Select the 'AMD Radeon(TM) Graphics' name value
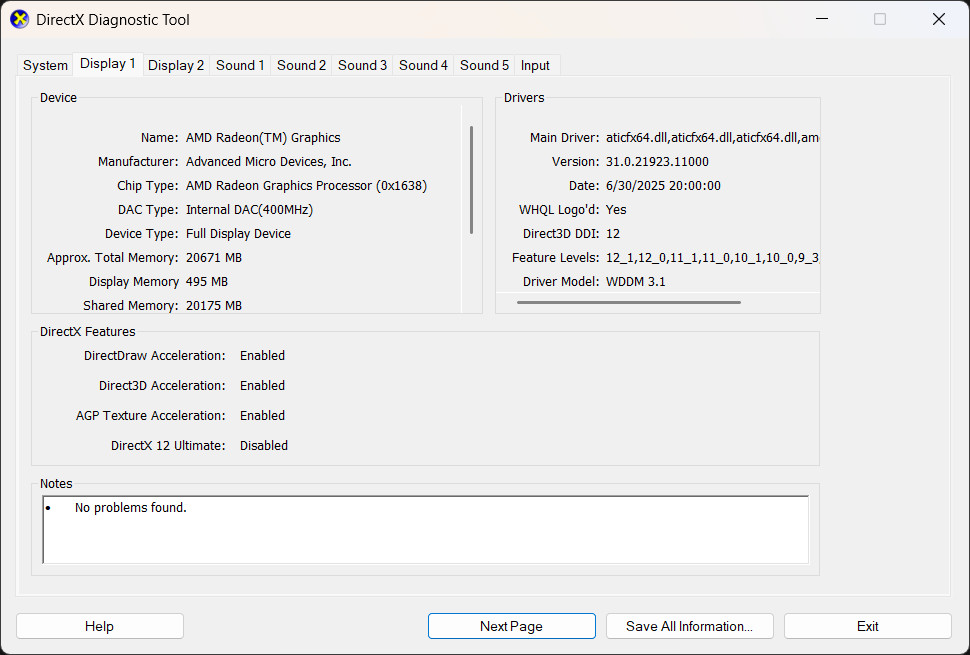970x655 pixels. tap(263, 138)
